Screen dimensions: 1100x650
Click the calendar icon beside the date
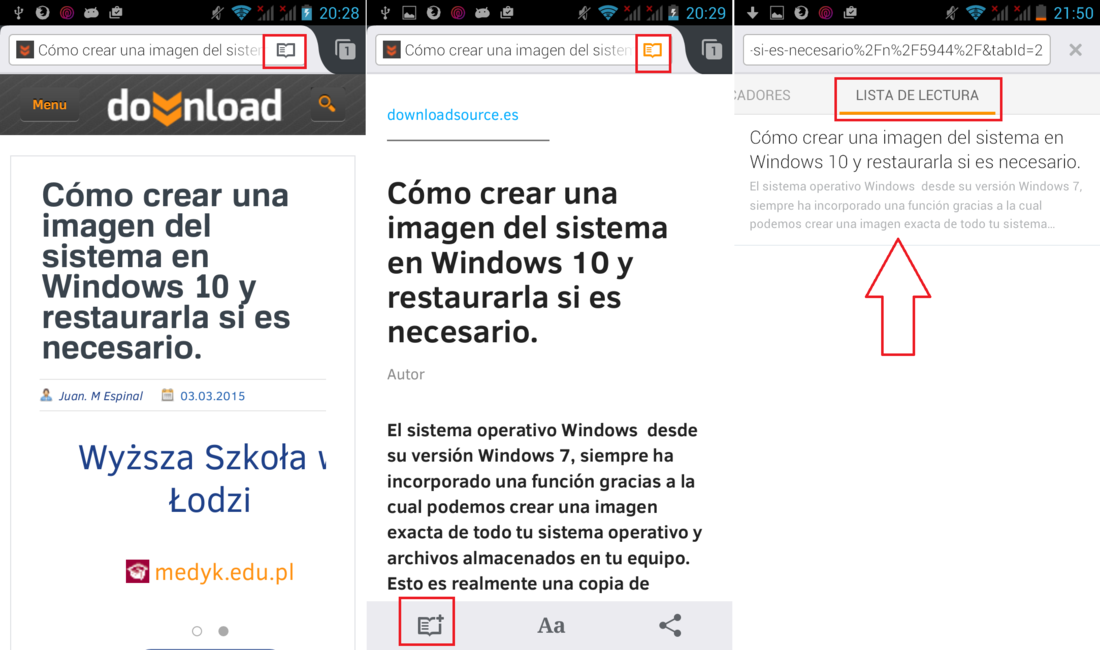[167, 395]
